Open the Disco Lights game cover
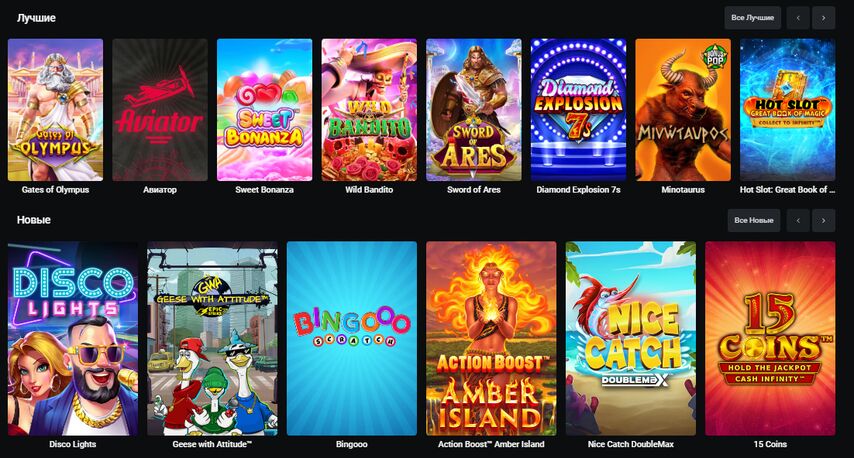Screen dimensions: 854x458 (72, 338)
